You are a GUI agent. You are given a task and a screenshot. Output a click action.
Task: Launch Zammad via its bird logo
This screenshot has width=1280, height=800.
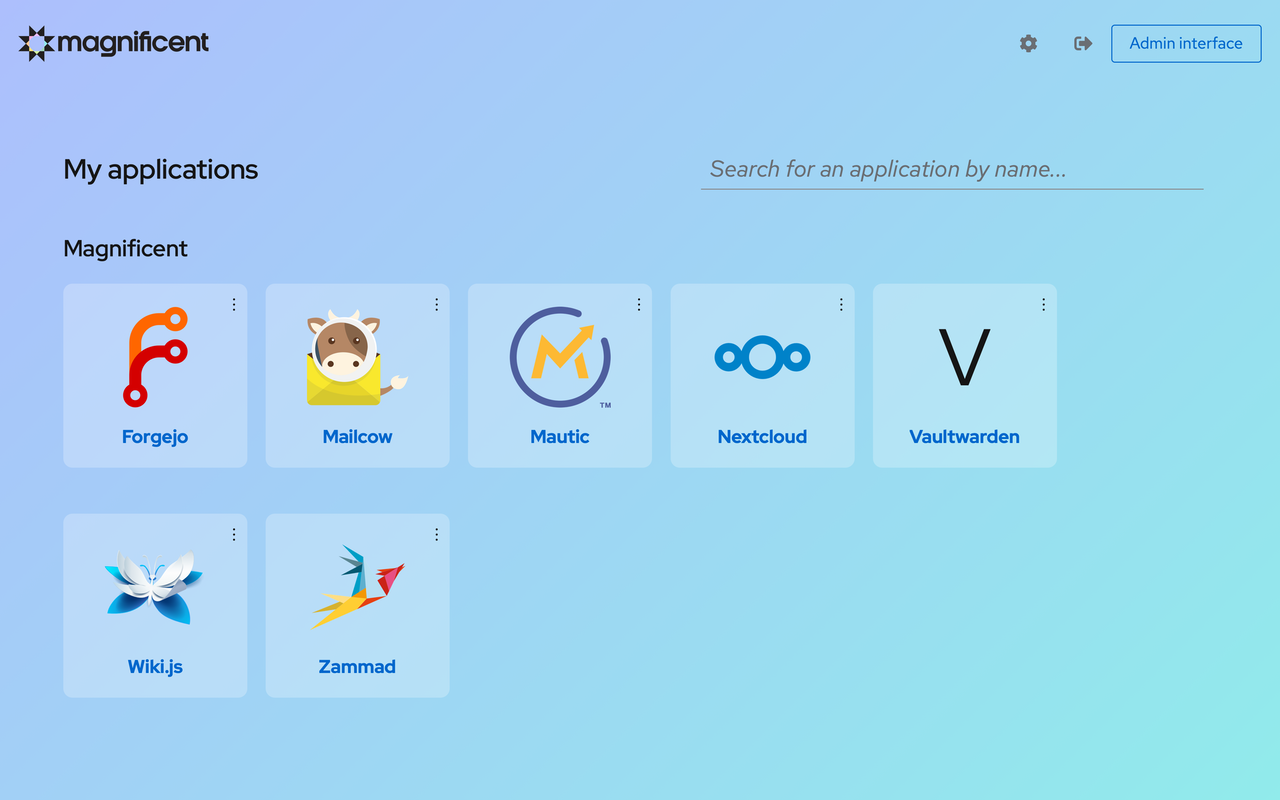357,587
